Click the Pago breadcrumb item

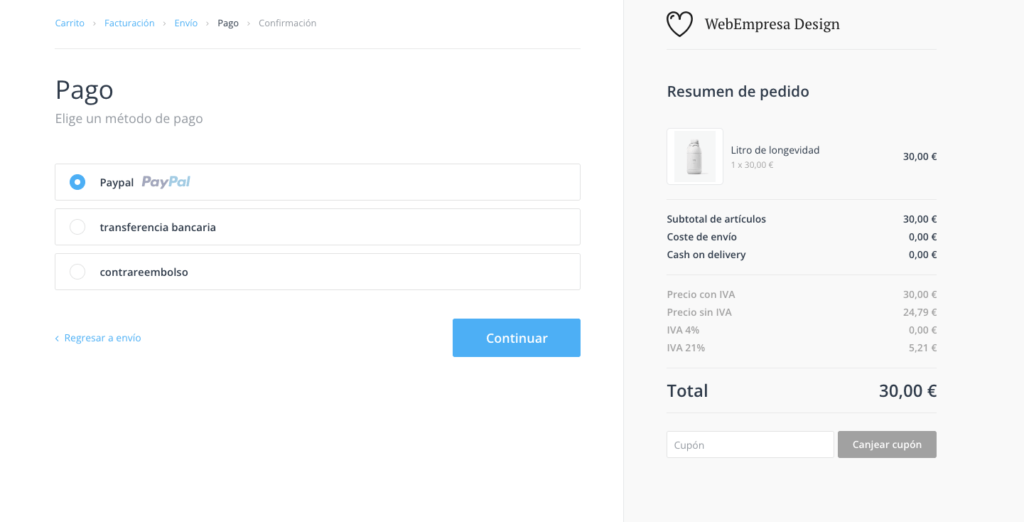[228, 23]
